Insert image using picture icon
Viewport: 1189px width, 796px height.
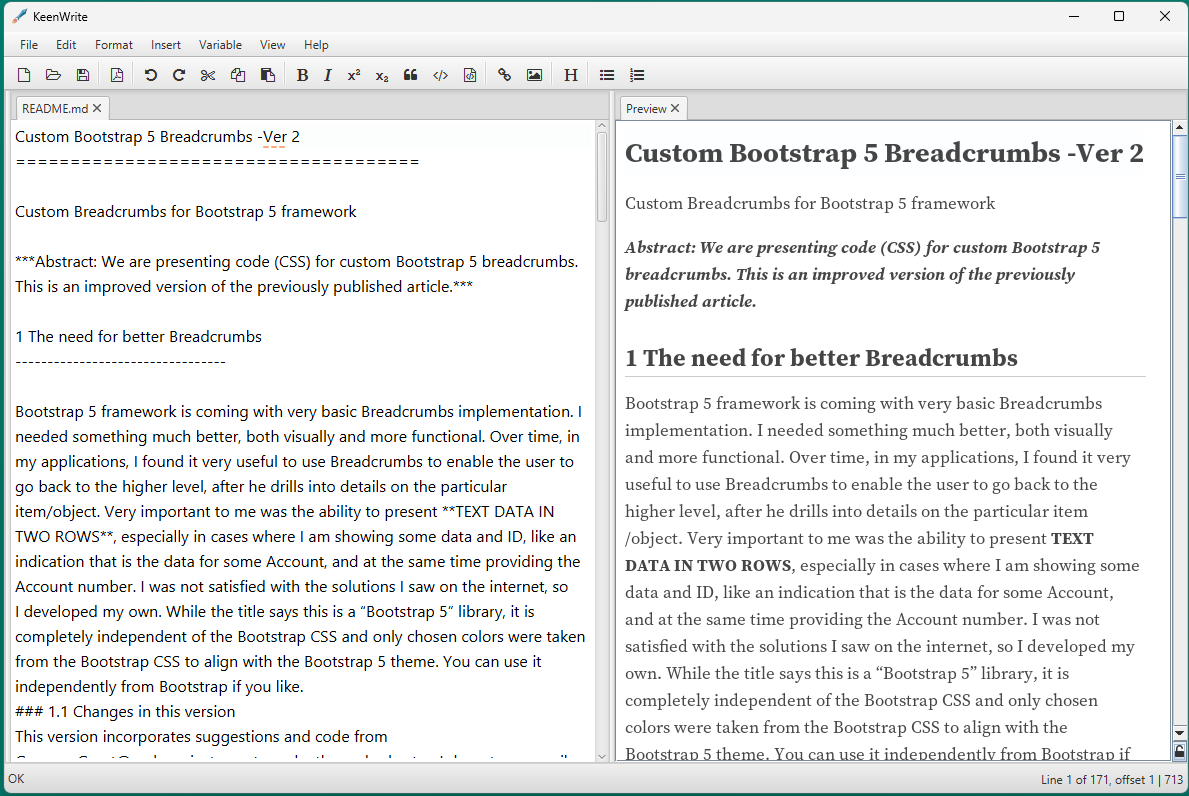535,75
